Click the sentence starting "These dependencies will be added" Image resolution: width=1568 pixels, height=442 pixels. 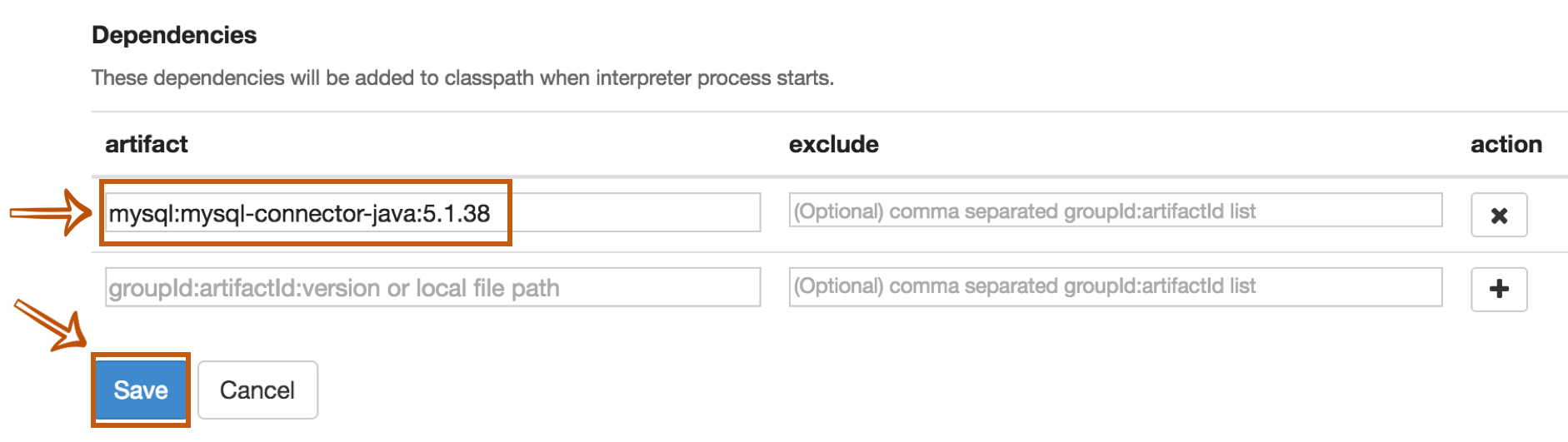(x=462, y=77)
